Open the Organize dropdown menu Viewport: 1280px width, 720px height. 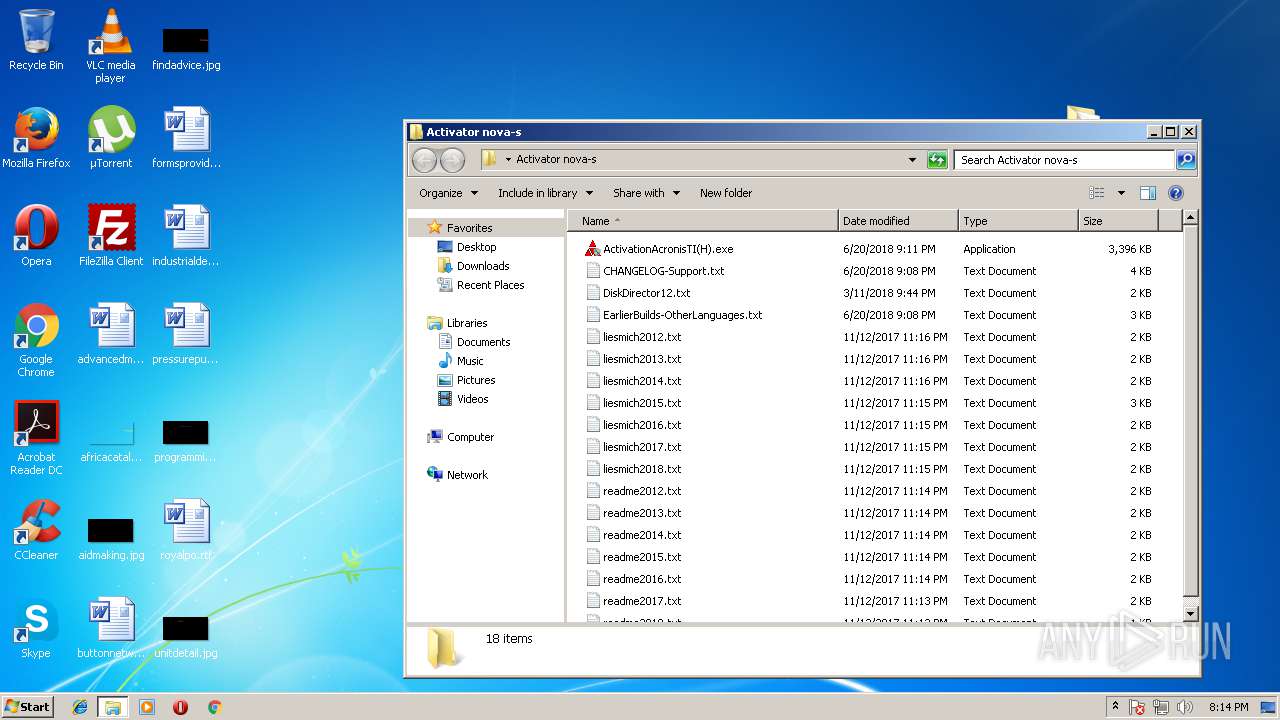tap(449, 193)
